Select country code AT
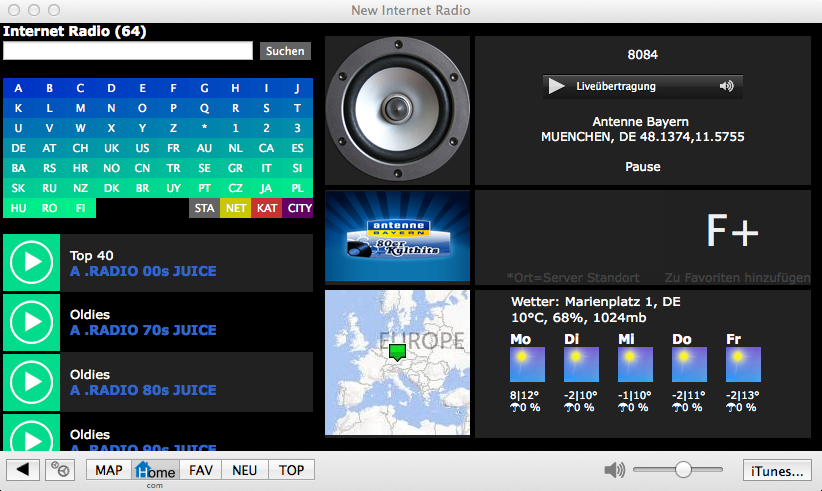Screen dimensions: 822x491 [49, 148]
